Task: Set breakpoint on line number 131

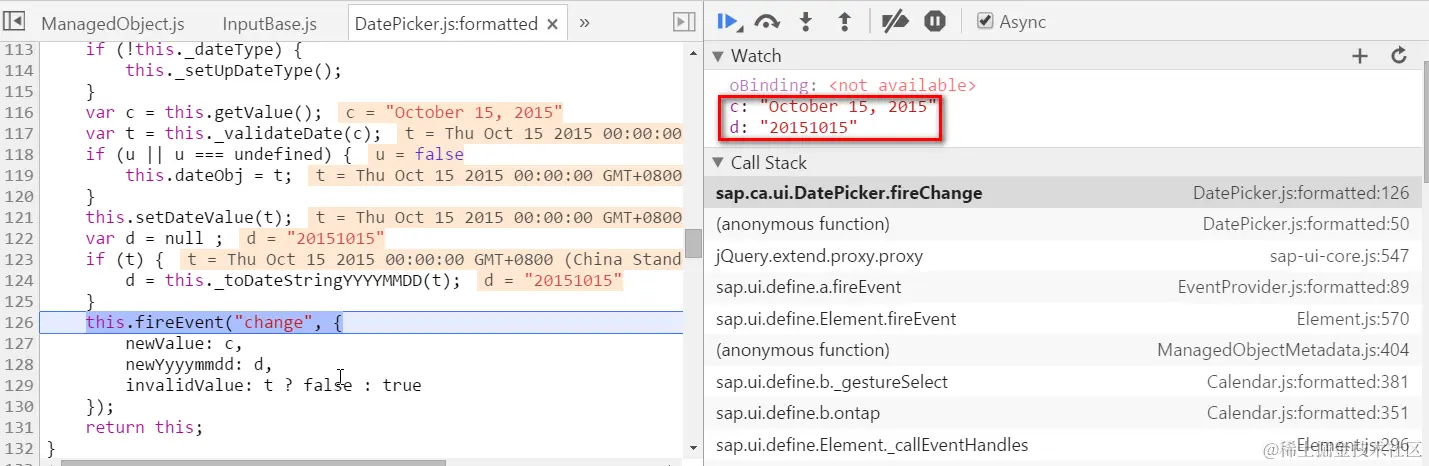Action: (x=17, y=427)
